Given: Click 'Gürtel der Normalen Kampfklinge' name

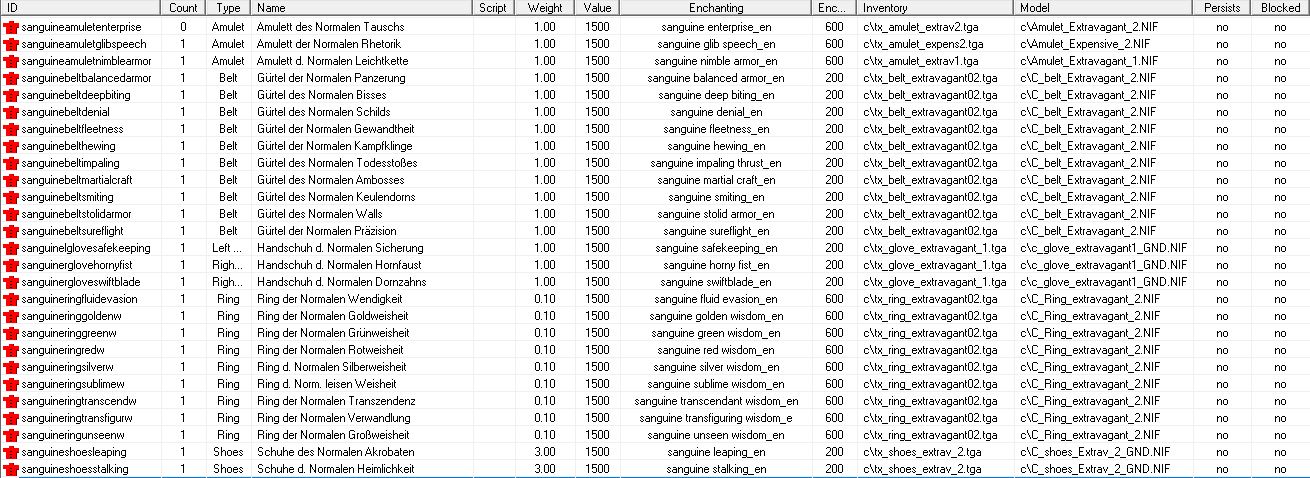Looking at the screenshot, I should [333, 146].
